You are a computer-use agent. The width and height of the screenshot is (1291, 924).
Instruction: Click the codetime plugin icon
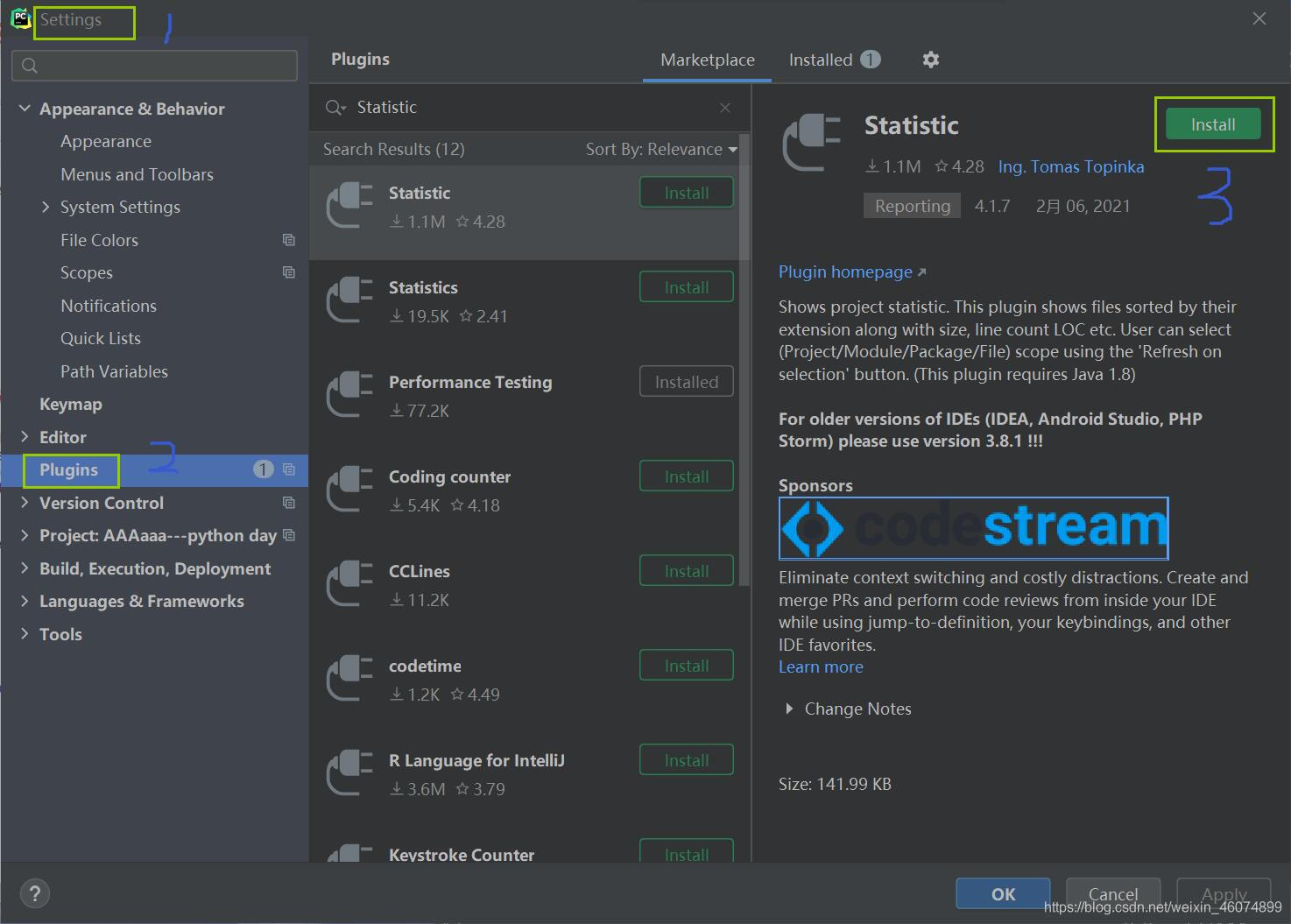[x=349, y=680]
